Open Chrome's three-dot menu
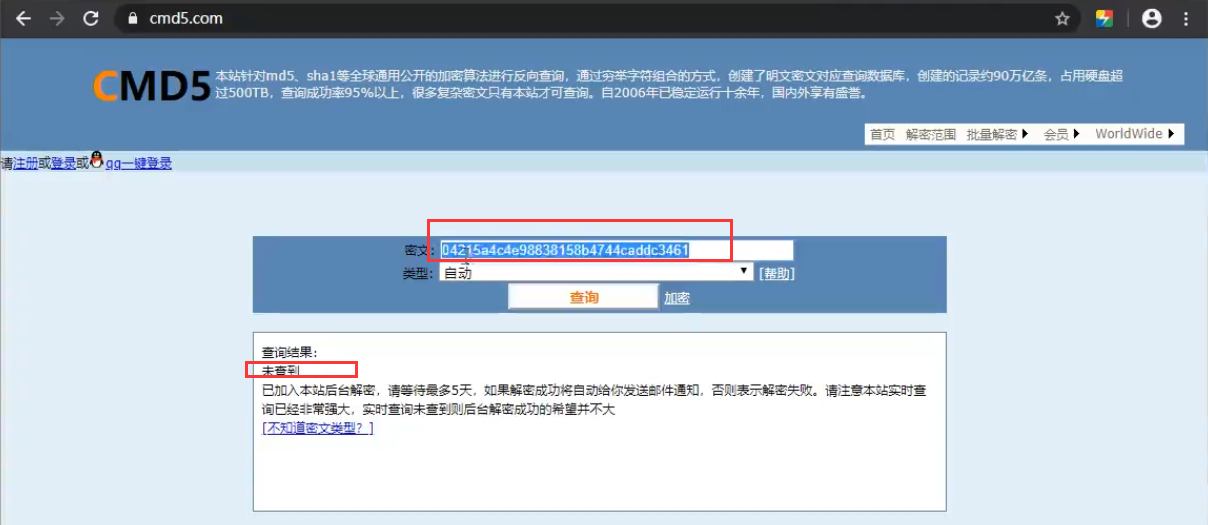 [x=1187, y=18]
